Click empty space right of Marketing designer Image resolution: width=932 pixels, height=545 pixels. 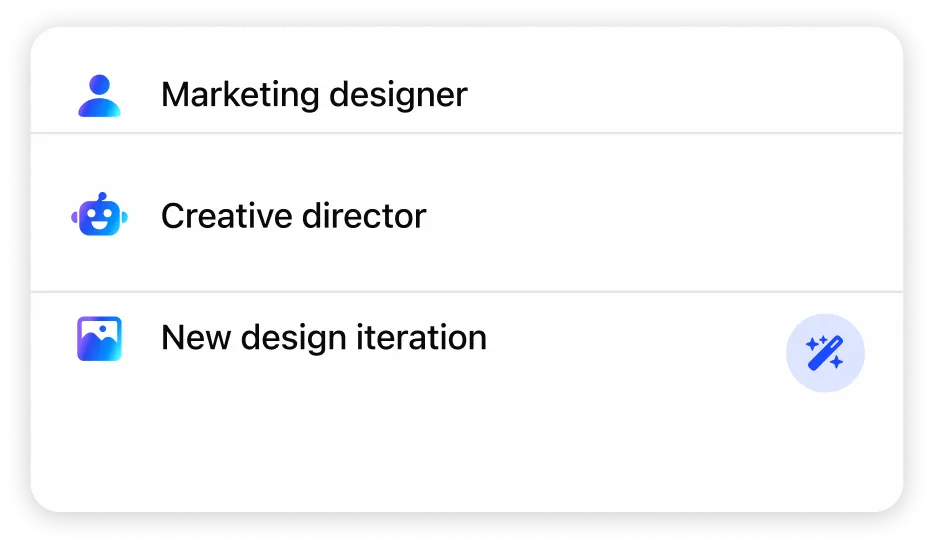pyautogui.click(x=684, y=95)
